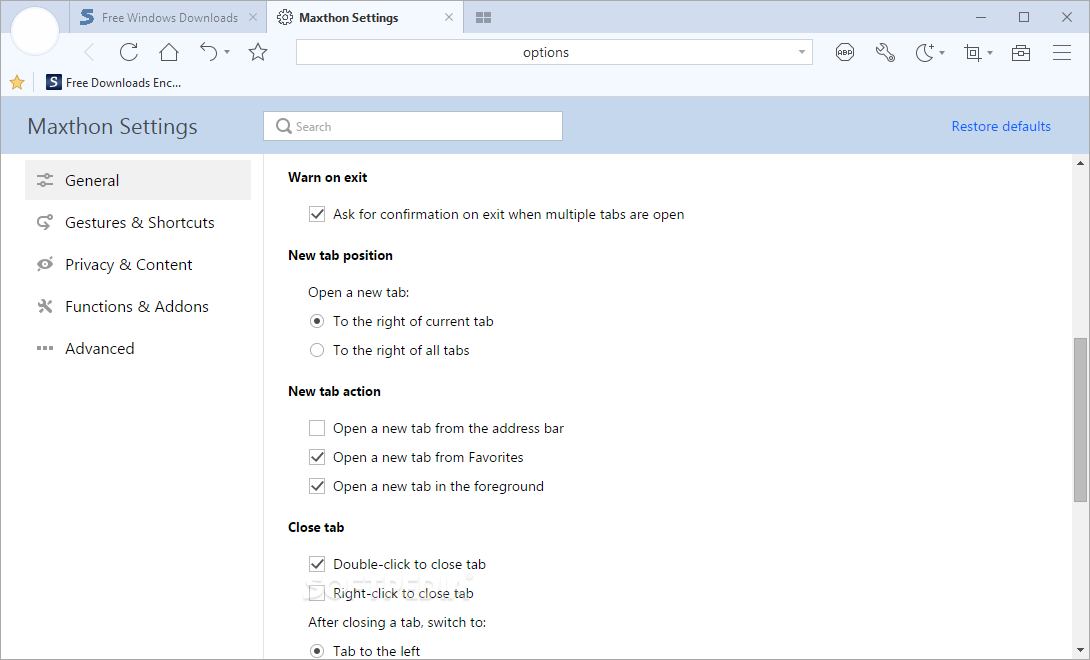Image resolution: width=1090 pixels, height=660 pixels.
Task: Click the vertical scrollbar thumb
Action: tap(1080, 419)
